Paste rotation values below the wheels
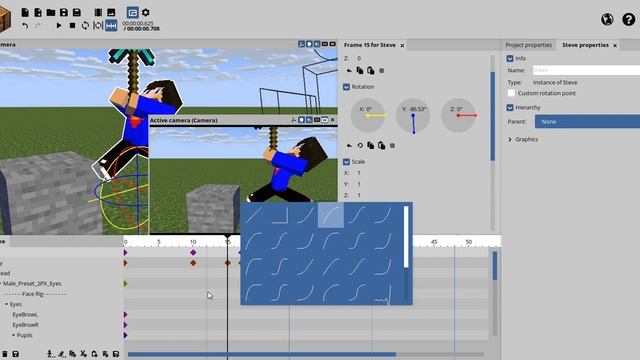This screenshot has height=360, width=640. tap(382, 145)
